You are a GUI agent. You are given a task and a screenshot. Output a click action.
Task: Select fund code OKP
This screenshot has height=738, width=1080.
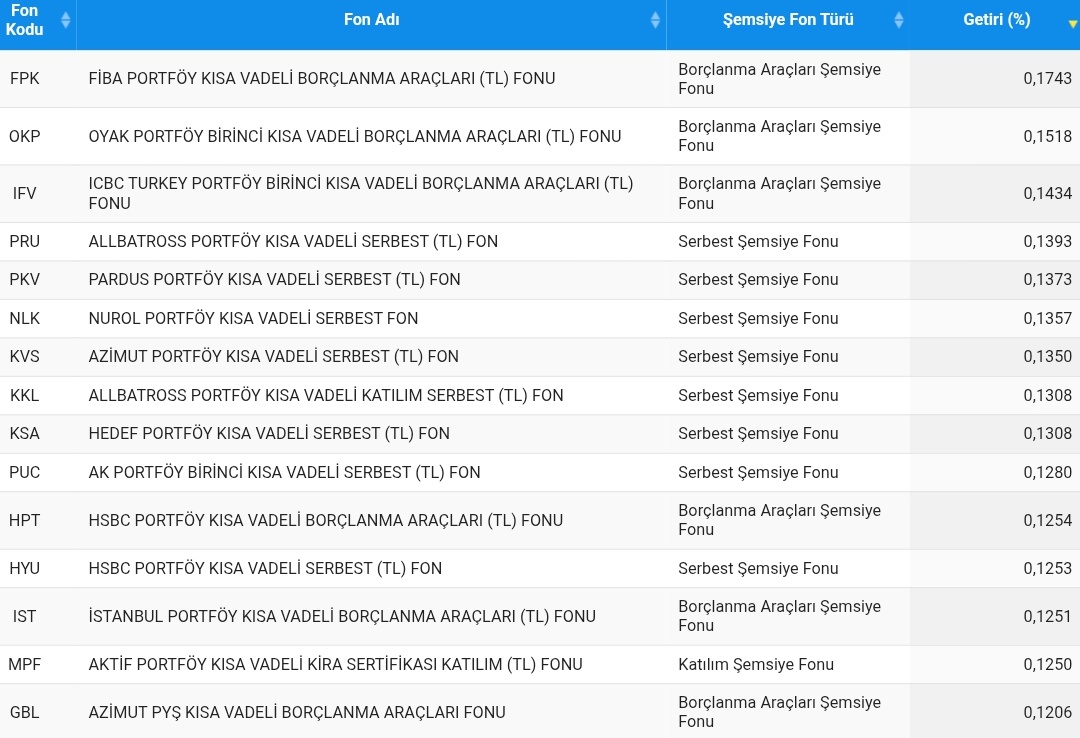pos(25,136)
